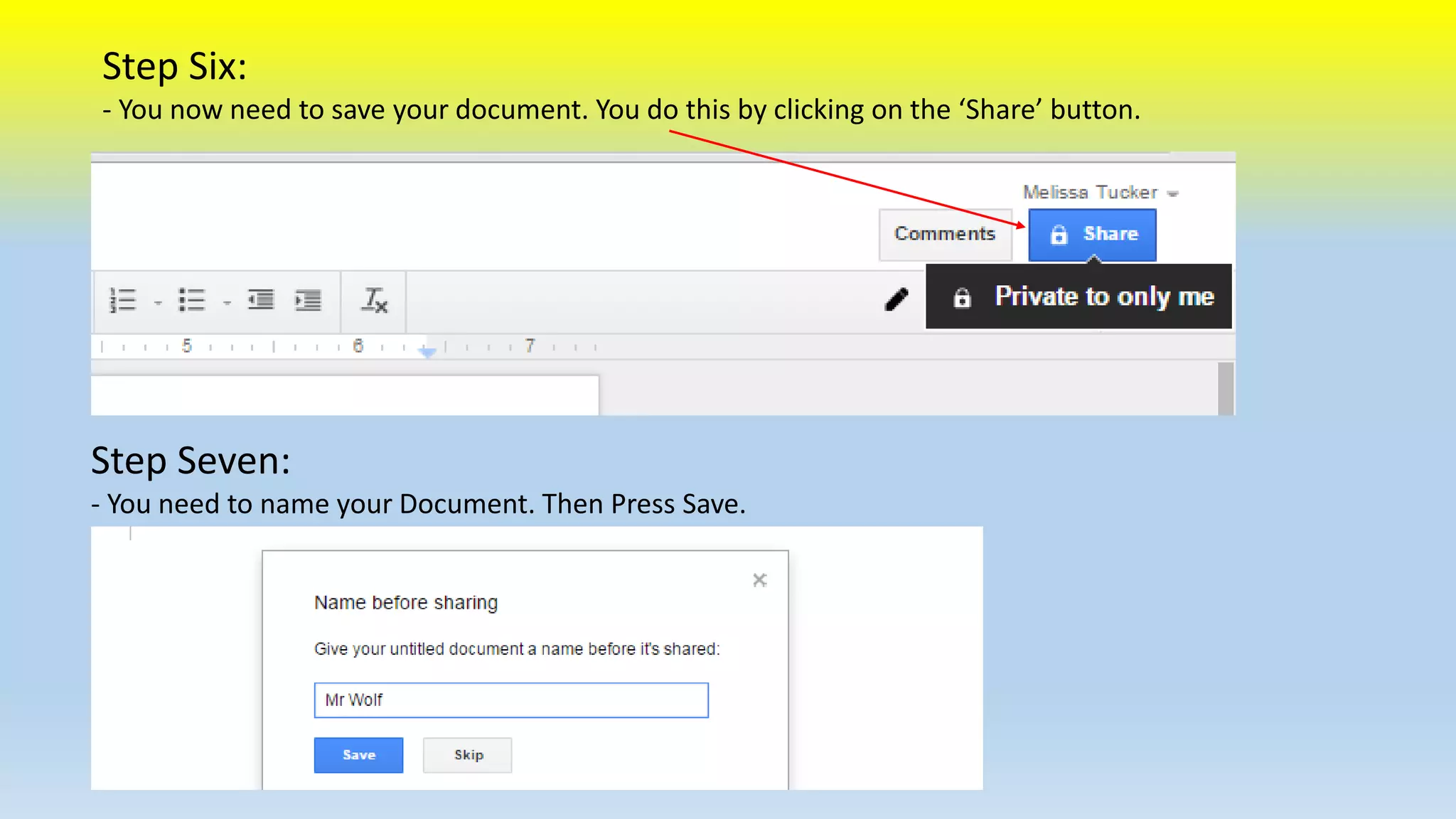Viewport: 1456px width, 819px height.
Task: Click the document name field containing Mr Wolf
Action: click(x=511, y=700)
